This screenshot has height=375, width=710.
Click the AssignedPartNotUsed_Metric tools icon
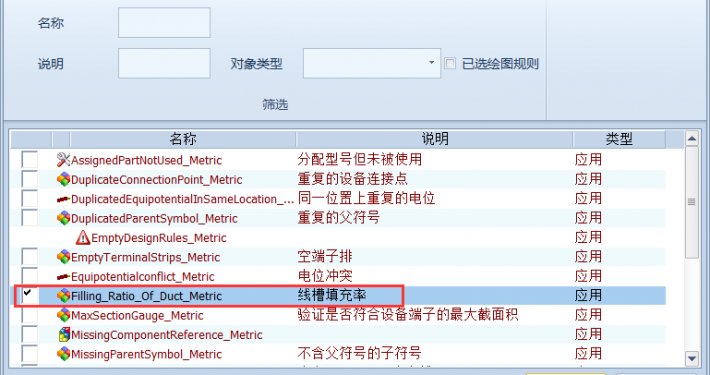point(63,160)
